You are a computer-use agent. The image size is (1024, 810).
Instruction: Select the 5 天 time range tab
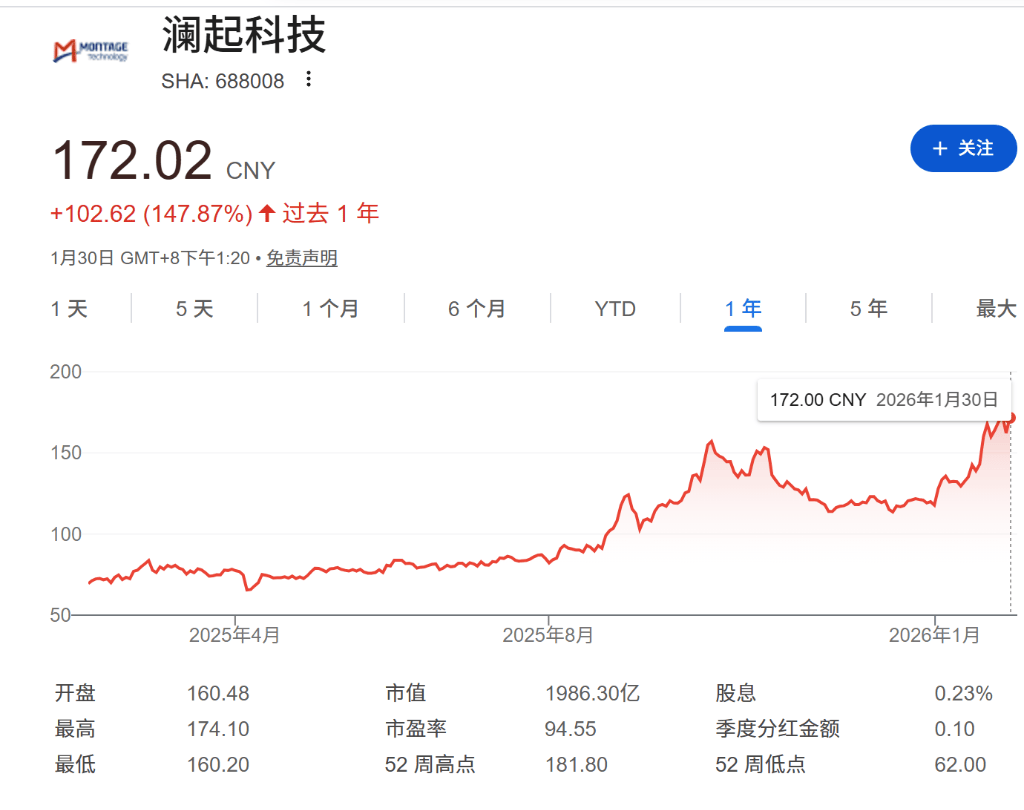[194, 309]
